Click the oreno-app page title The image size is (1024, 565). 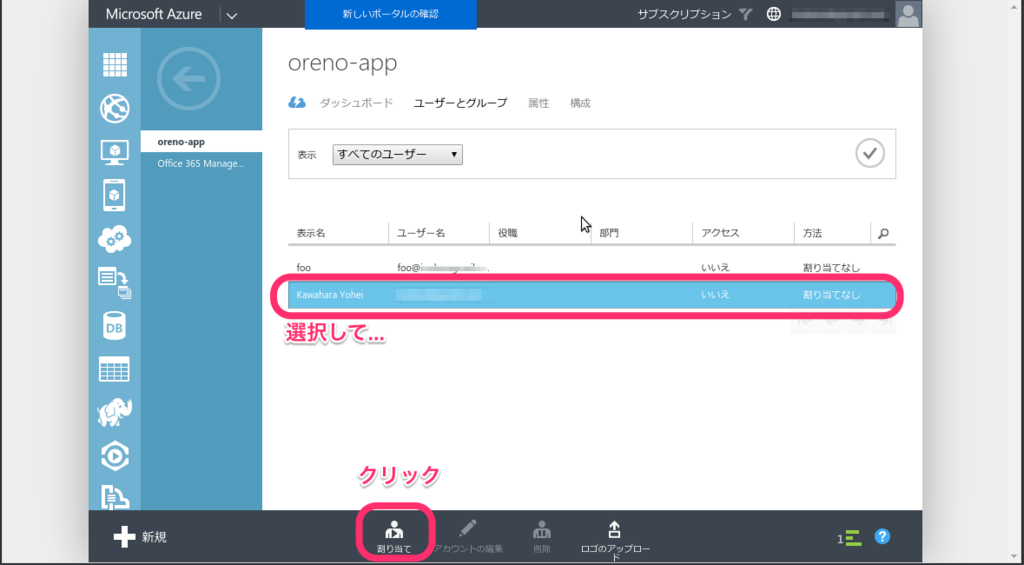click(342, 63)
